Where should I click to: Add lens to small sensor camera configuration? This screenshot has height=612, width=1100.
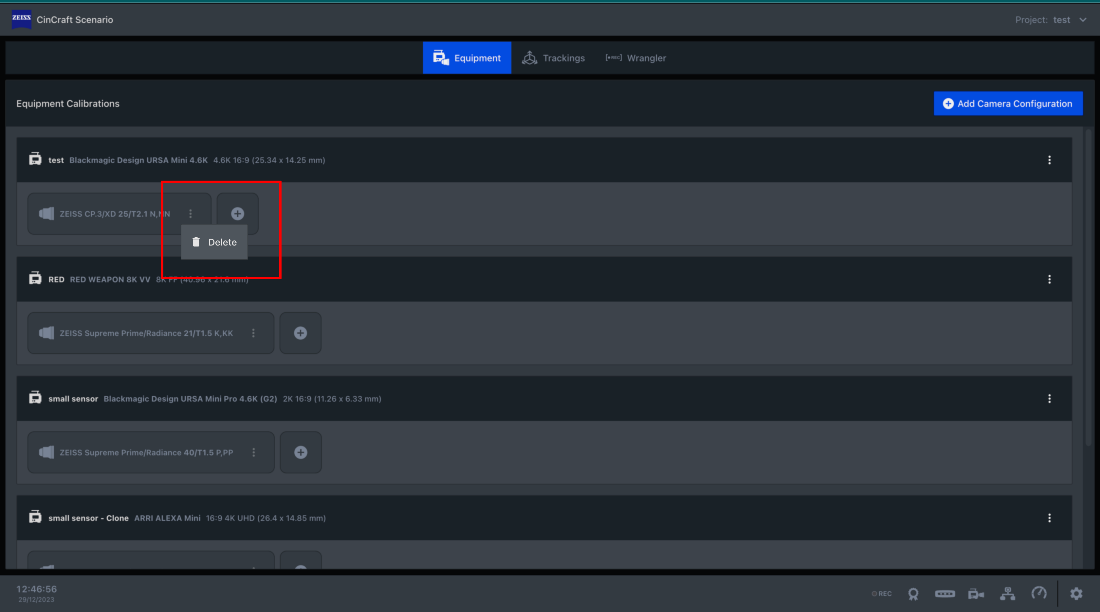[x=300, y=452]
